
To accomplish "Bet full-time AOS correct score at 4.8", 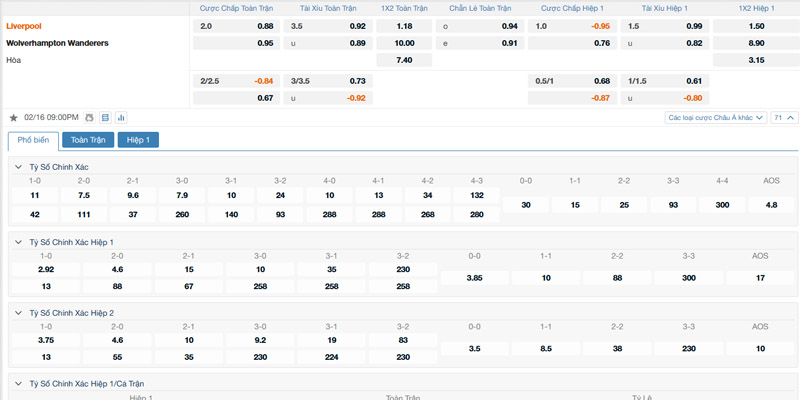I will (771, 205).
